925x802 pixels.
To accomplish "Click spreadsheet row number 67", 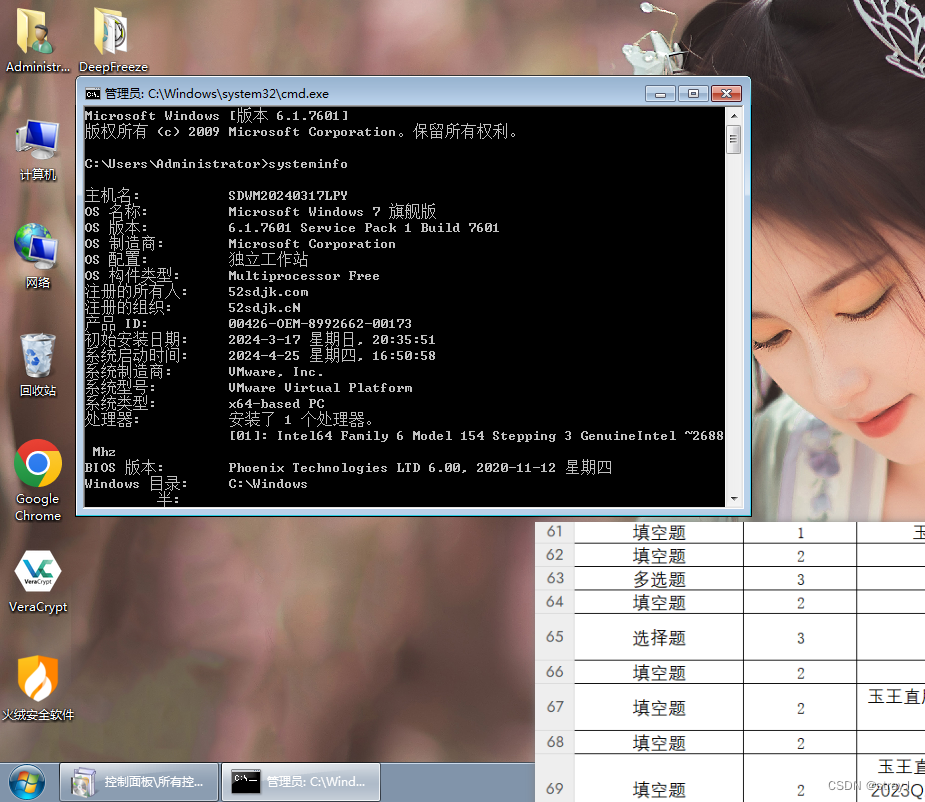I will coord(555,707).
